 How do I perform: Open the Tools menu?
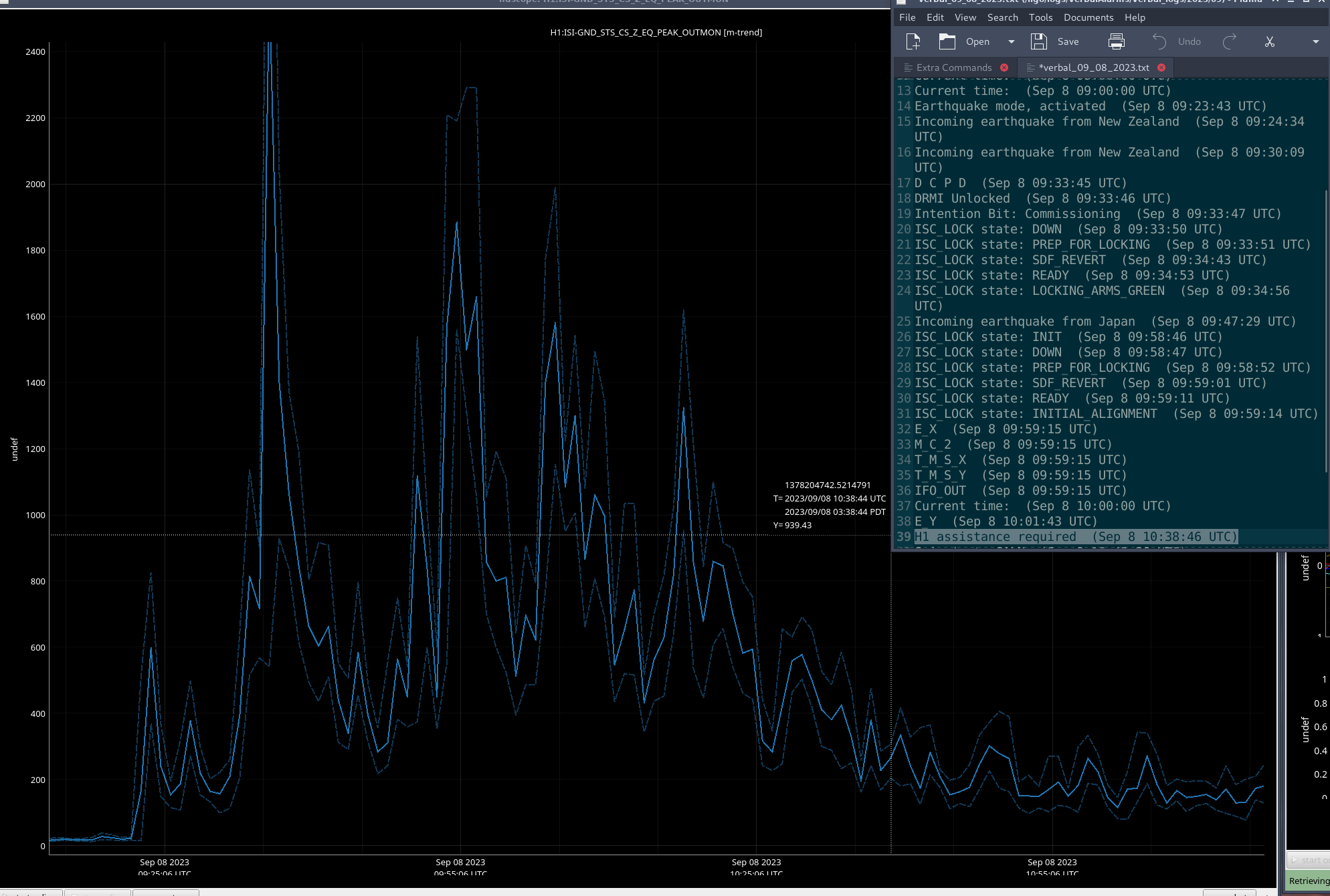1040,17
